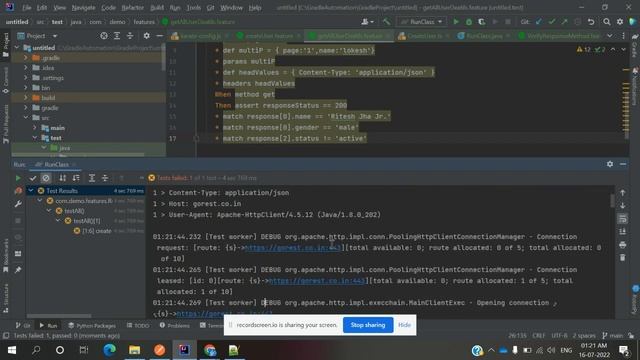Open the gorest.co.in:443 link in leased line

pyautogui.click(x=317, y=281)
